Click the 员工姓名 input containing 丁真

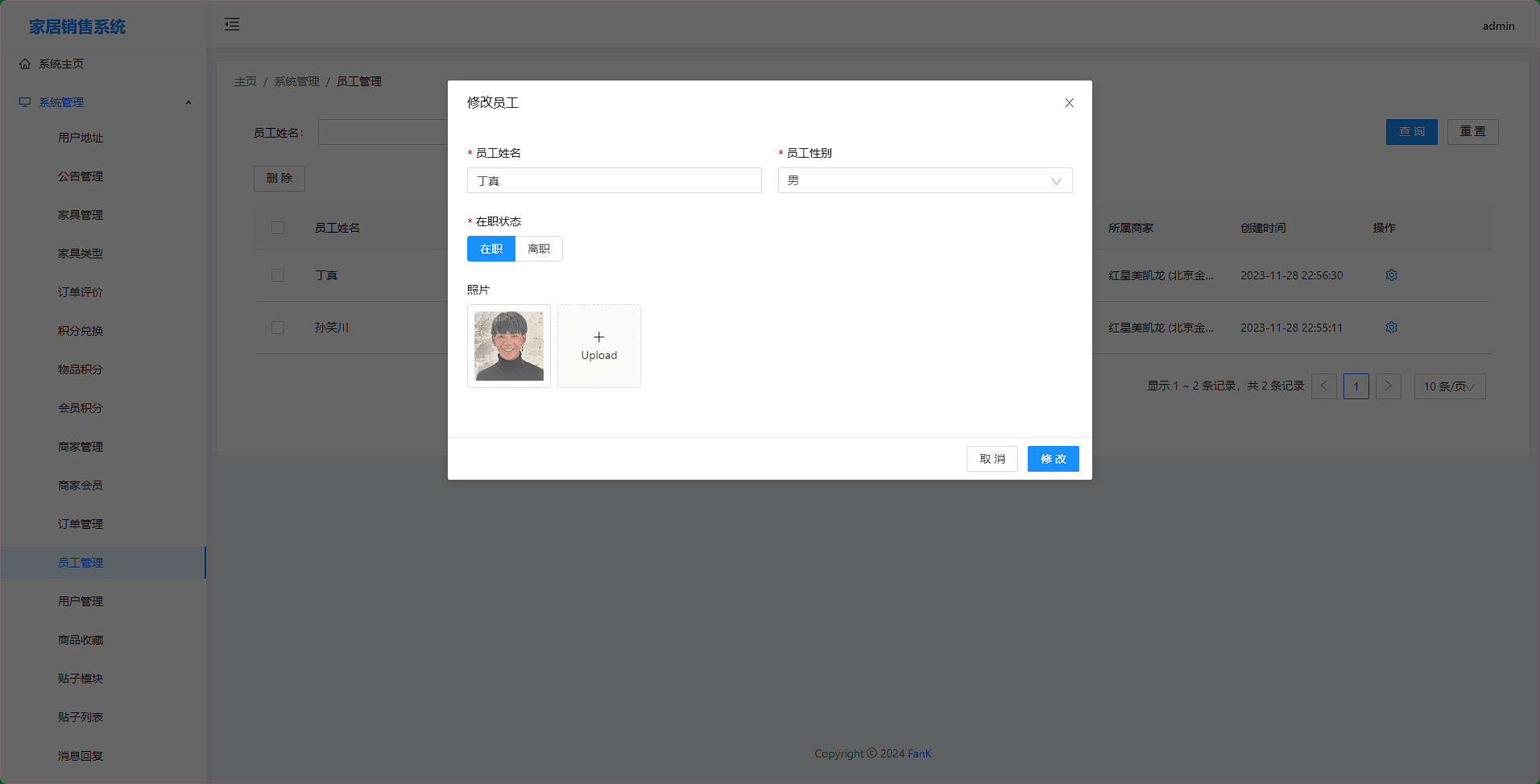point(615,180)
